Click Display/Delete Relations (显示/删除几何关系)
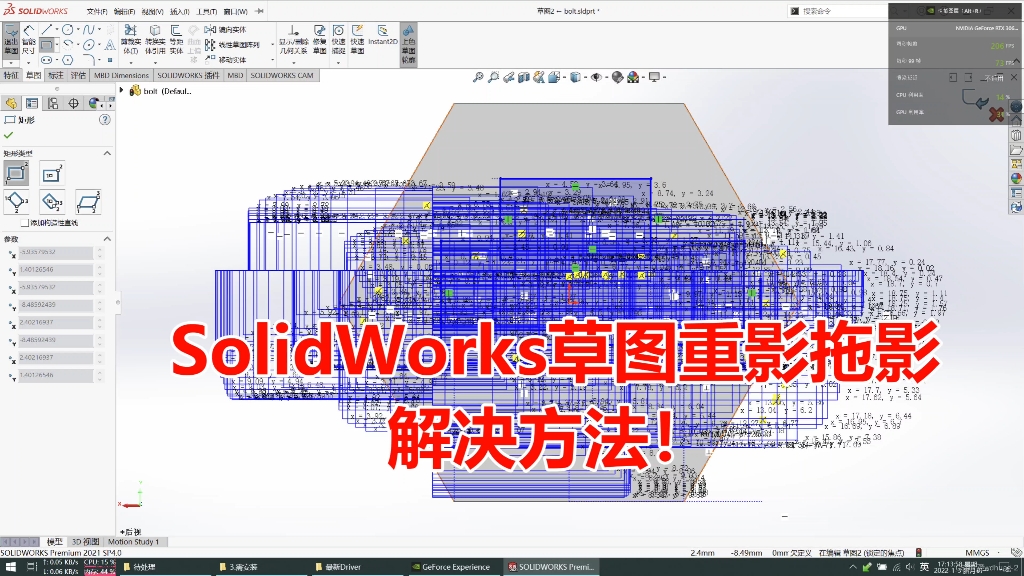 pyautogui.click(x=294, y=39)
